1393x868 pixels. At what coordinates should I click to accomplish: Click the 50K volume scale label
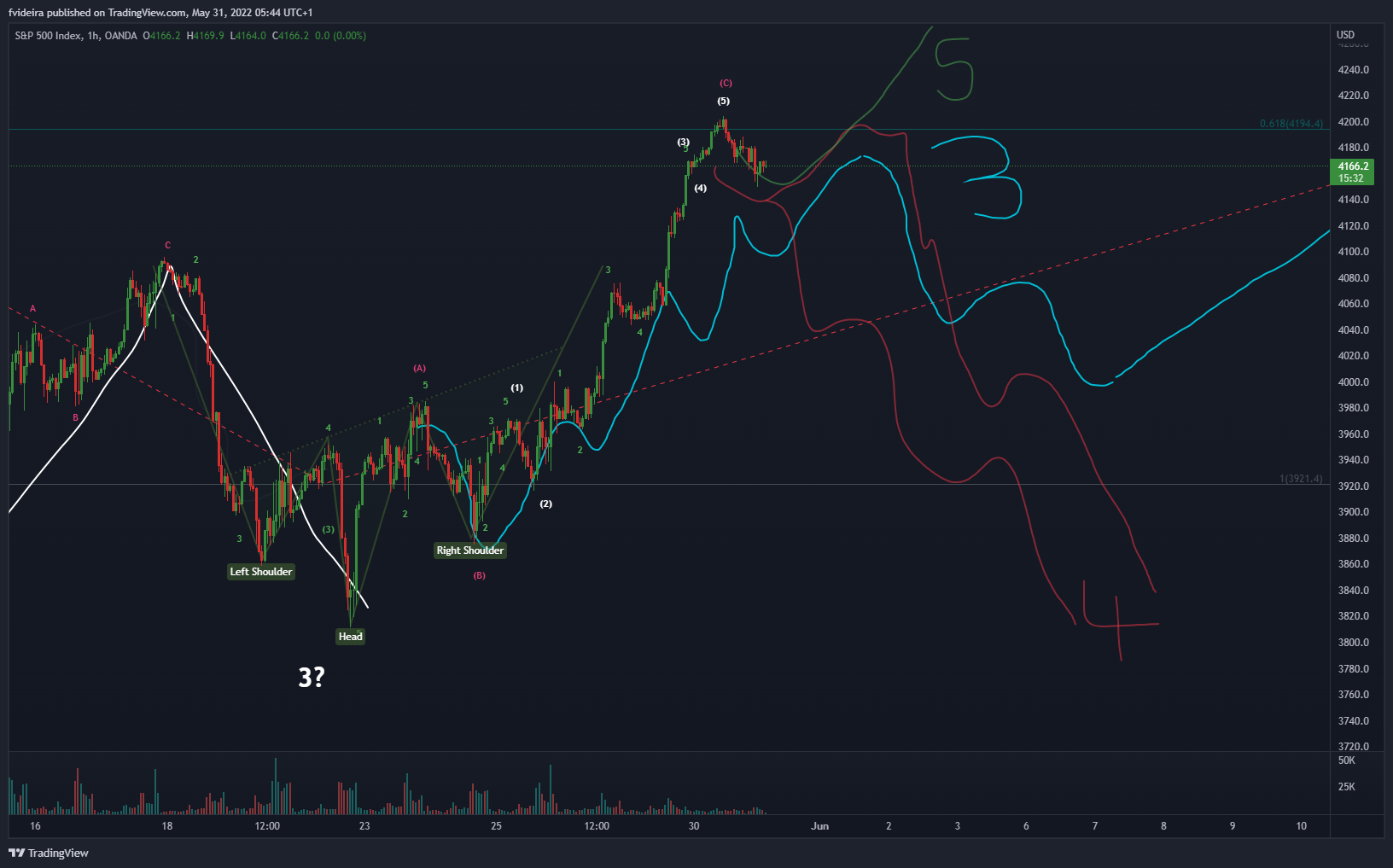point(1347,760)
